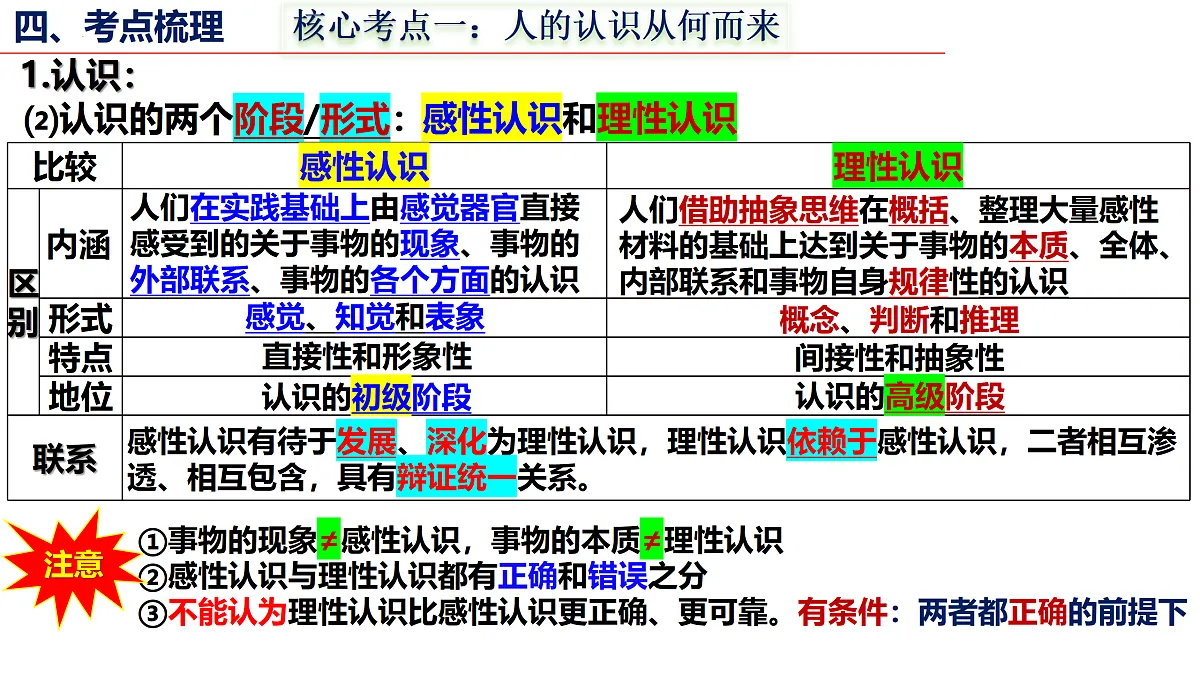This screenshot has height=675, width=1200.
Task: Click the column header '感性认识' in the table
Action: coord(364,166)
